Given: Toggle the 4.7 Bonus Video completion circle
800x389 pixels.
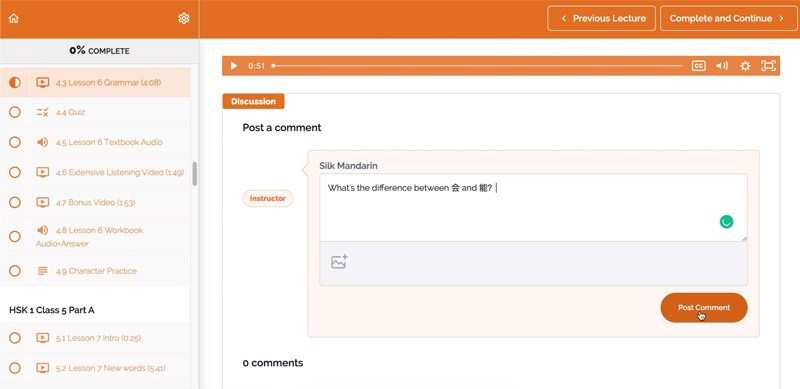Looking at the screenshot, I should point(15,202).
